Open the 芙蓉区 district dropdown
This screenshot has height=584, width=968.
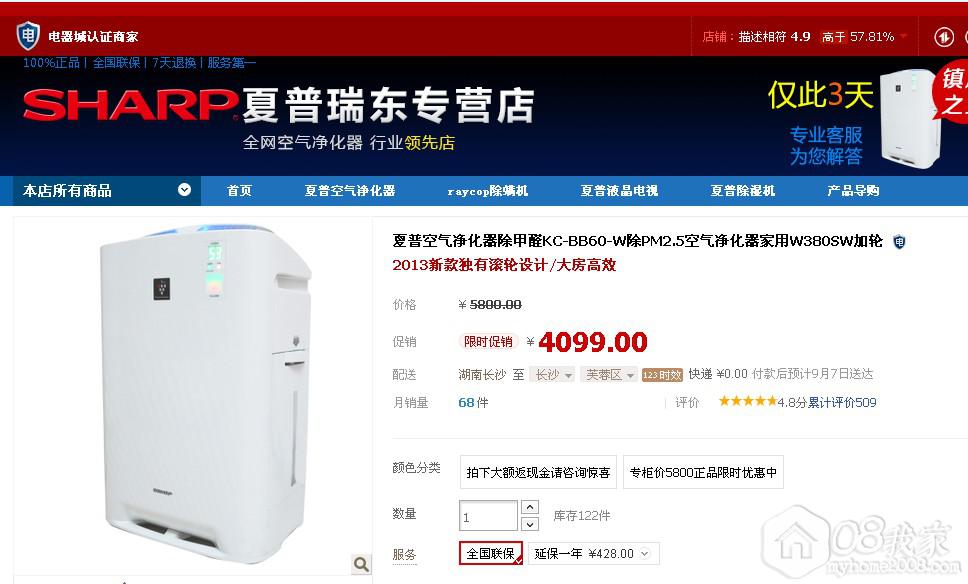point(608,375)
